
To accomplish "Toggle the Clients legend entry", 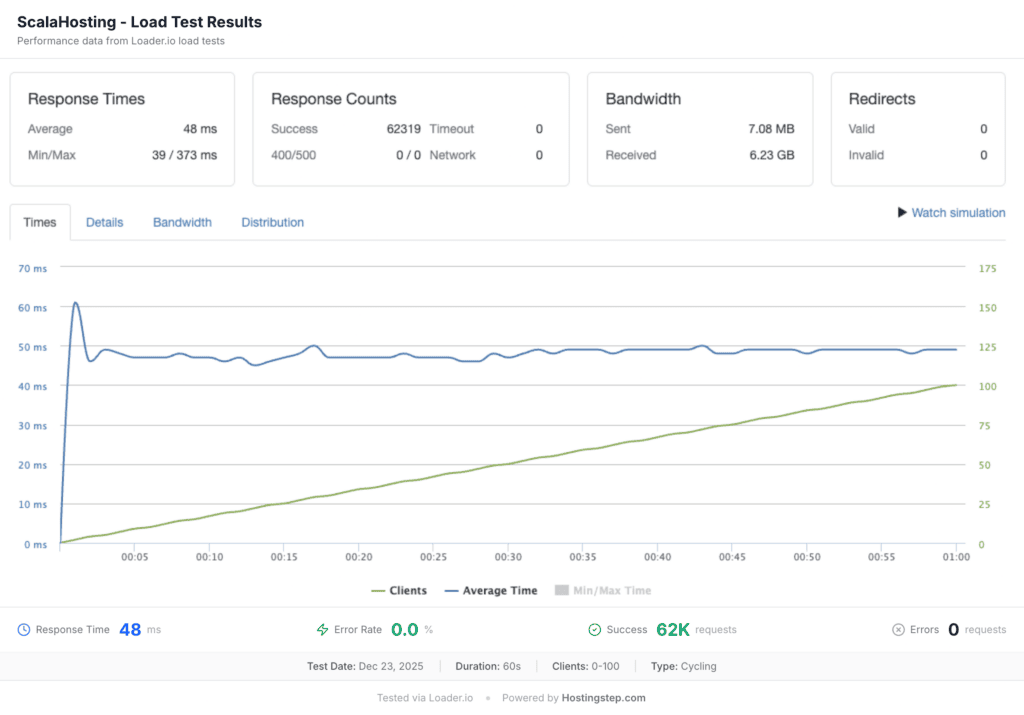I will [399, 590].
